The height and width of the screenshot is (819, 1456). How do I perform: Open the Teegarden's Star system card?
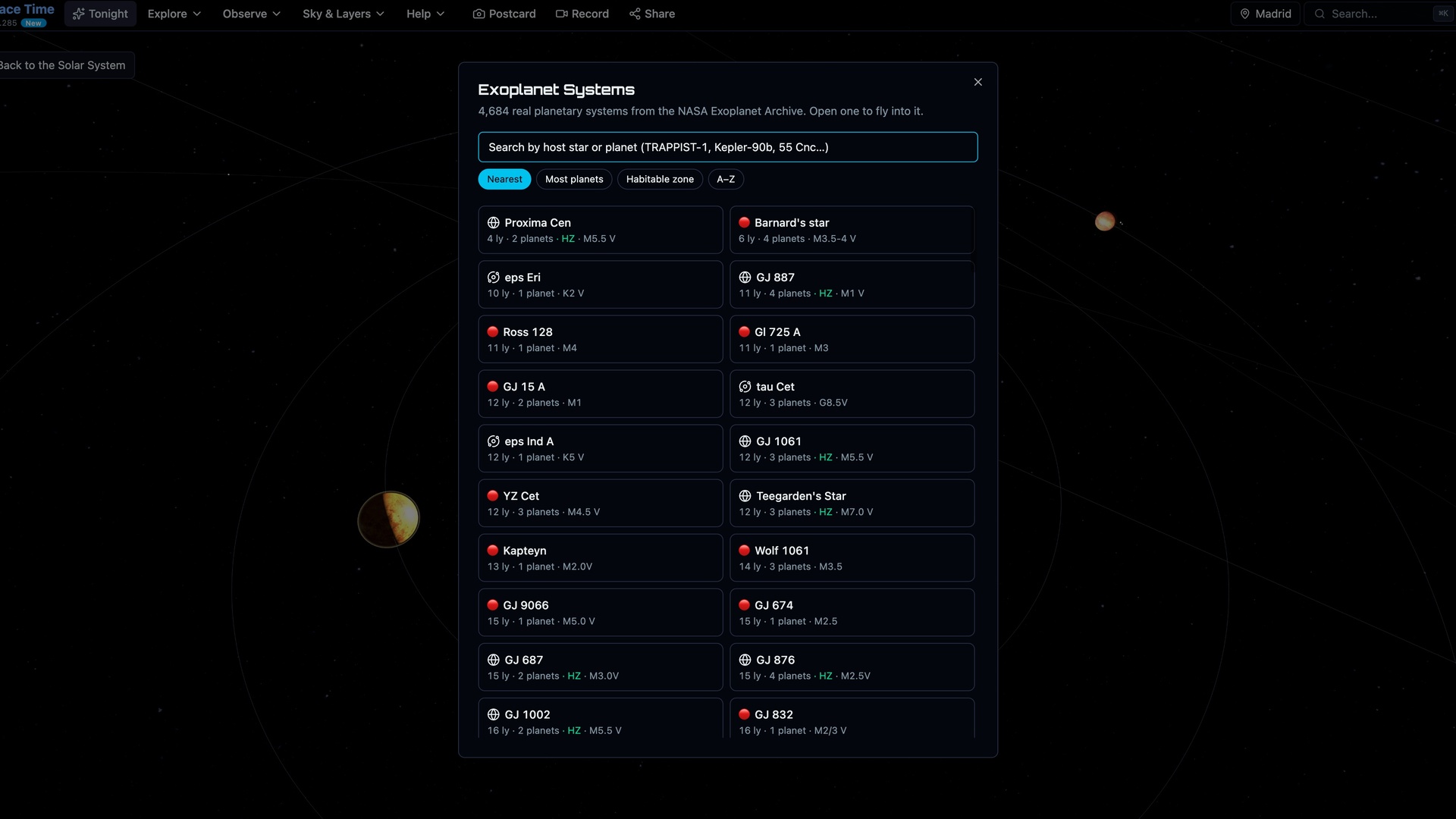tap(852, 503)
